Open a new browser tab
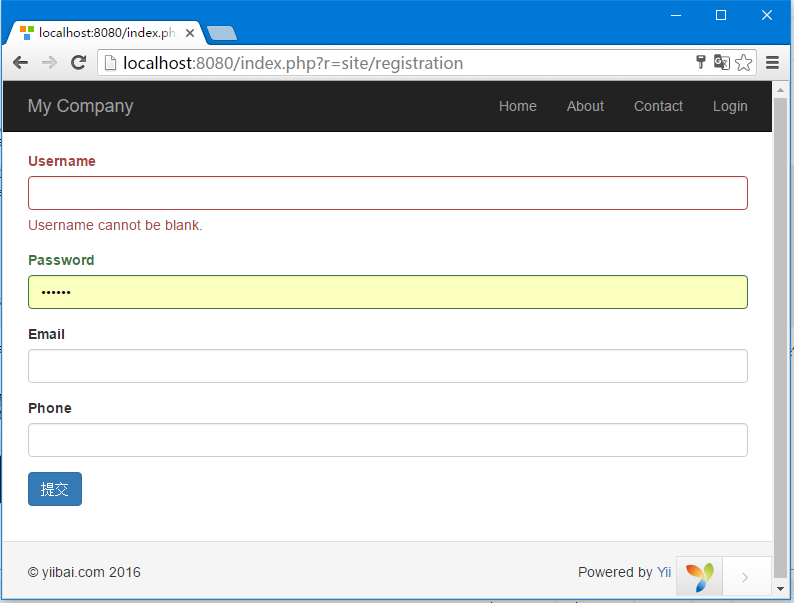Image resolution: width=794 pixels, height=603 pixels. point(222,33)
